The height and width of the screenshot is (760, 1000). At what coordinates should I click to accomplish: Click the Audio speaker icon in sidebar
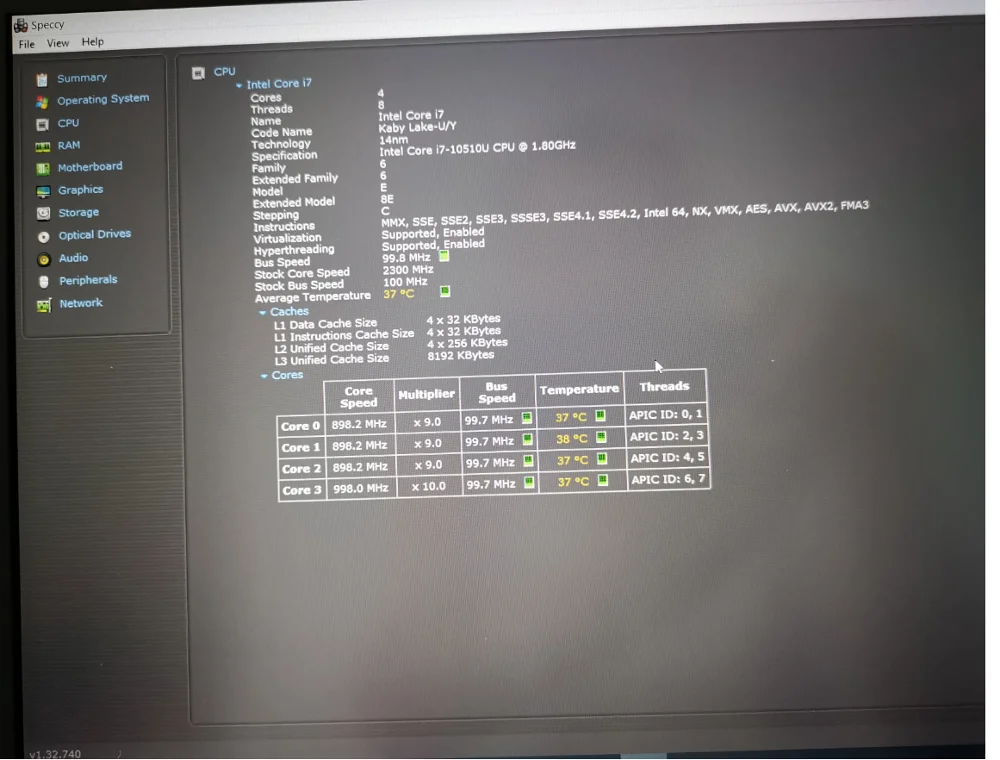[43, 259]
